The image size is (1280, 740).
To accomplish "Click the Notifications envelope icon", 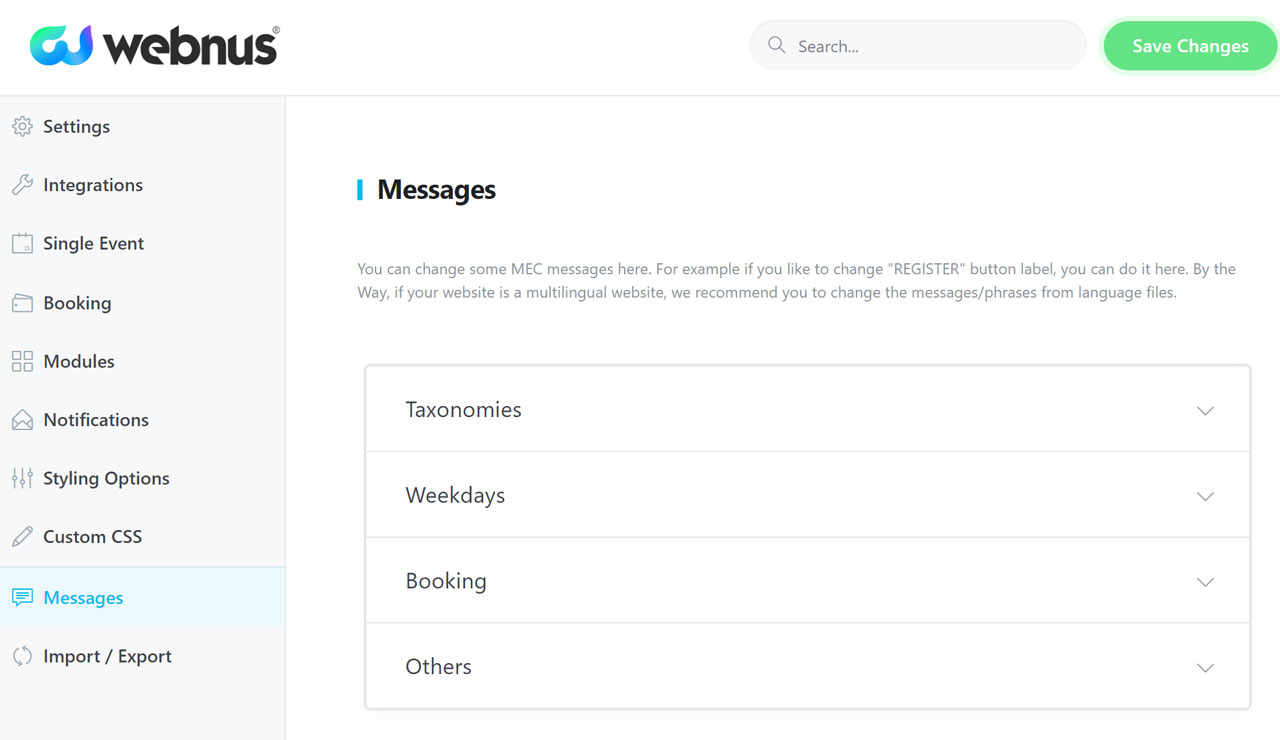I will click(22, 420).
